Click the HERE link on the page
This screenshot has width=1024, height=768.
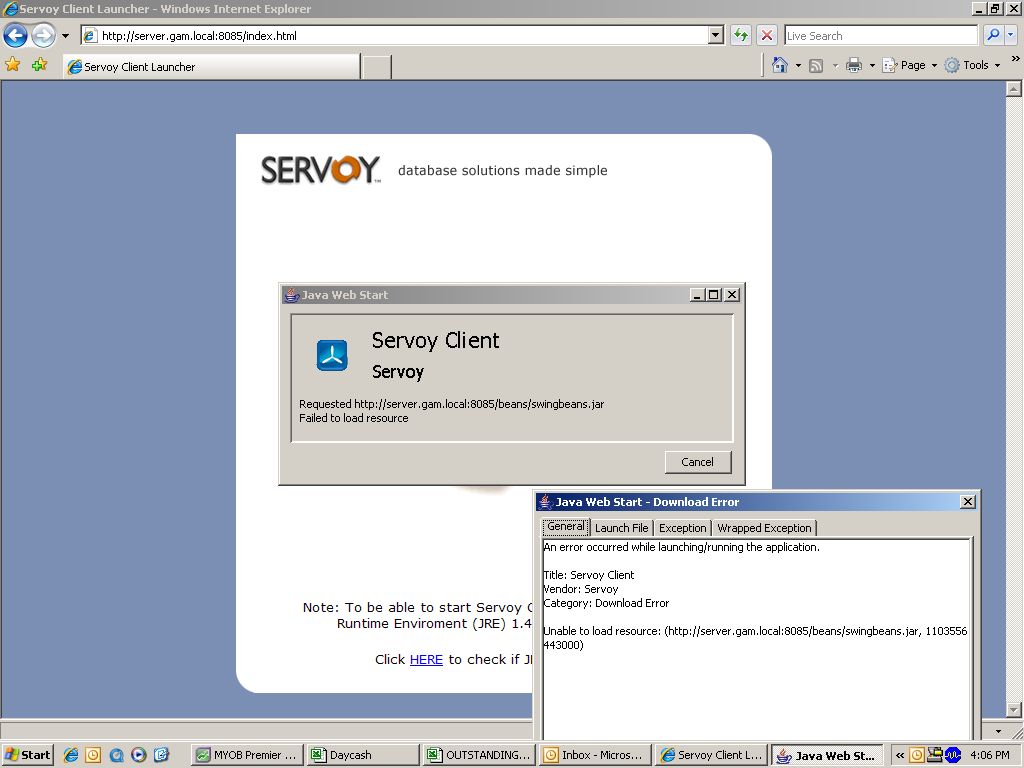426,660
